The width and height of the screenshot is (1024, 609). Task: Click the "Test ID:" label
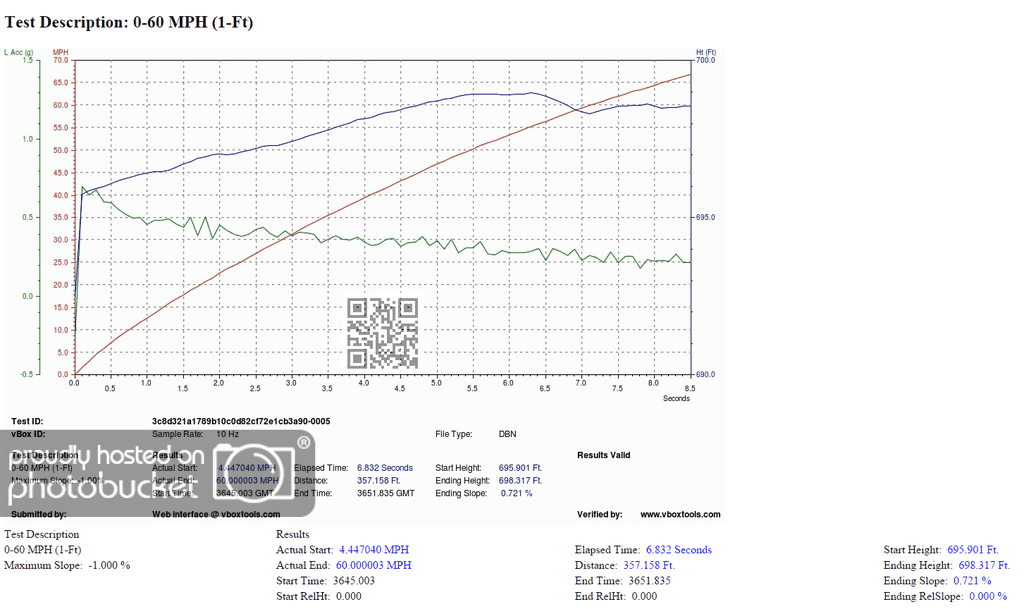coord(27,422)
